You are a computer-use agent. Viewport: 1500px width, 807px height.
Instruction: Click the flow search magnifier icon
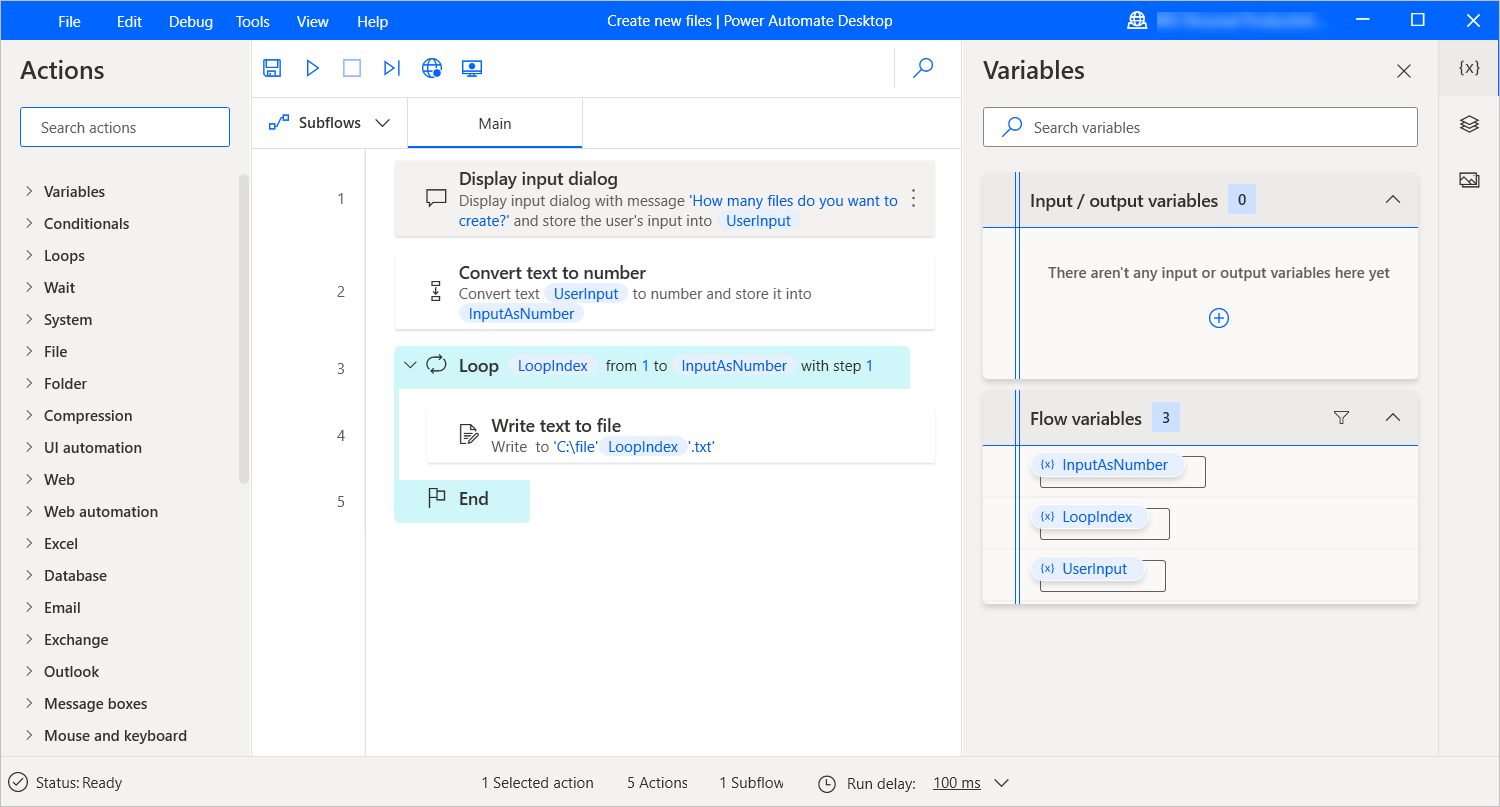pyautogui.click(x=923, y=68)
